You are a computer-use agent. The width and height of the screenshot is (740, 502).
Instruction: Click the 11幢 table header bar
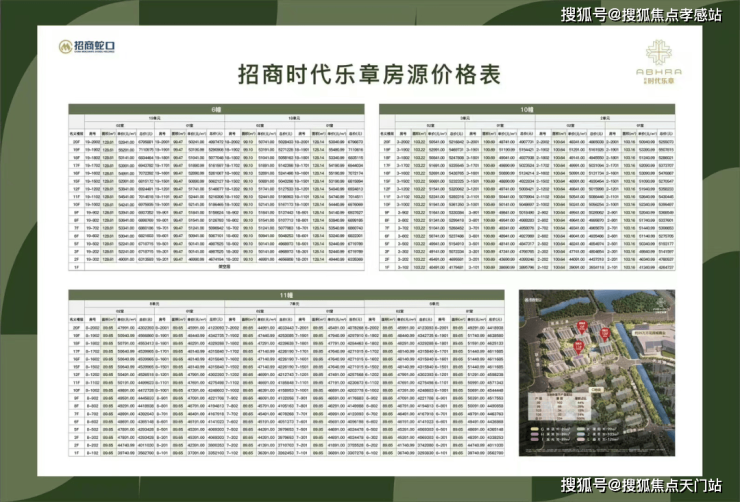click(286, 295)
